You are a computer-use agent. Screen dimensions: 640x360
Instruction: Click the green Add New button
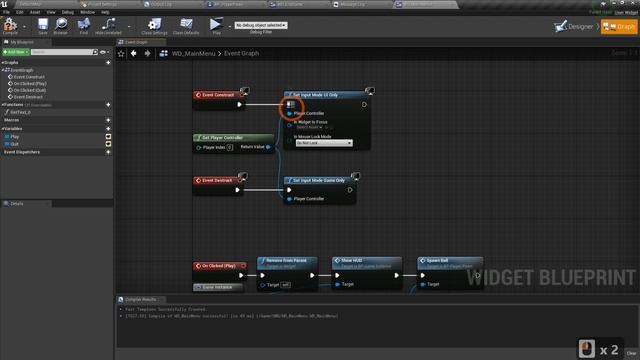[16, 52]
